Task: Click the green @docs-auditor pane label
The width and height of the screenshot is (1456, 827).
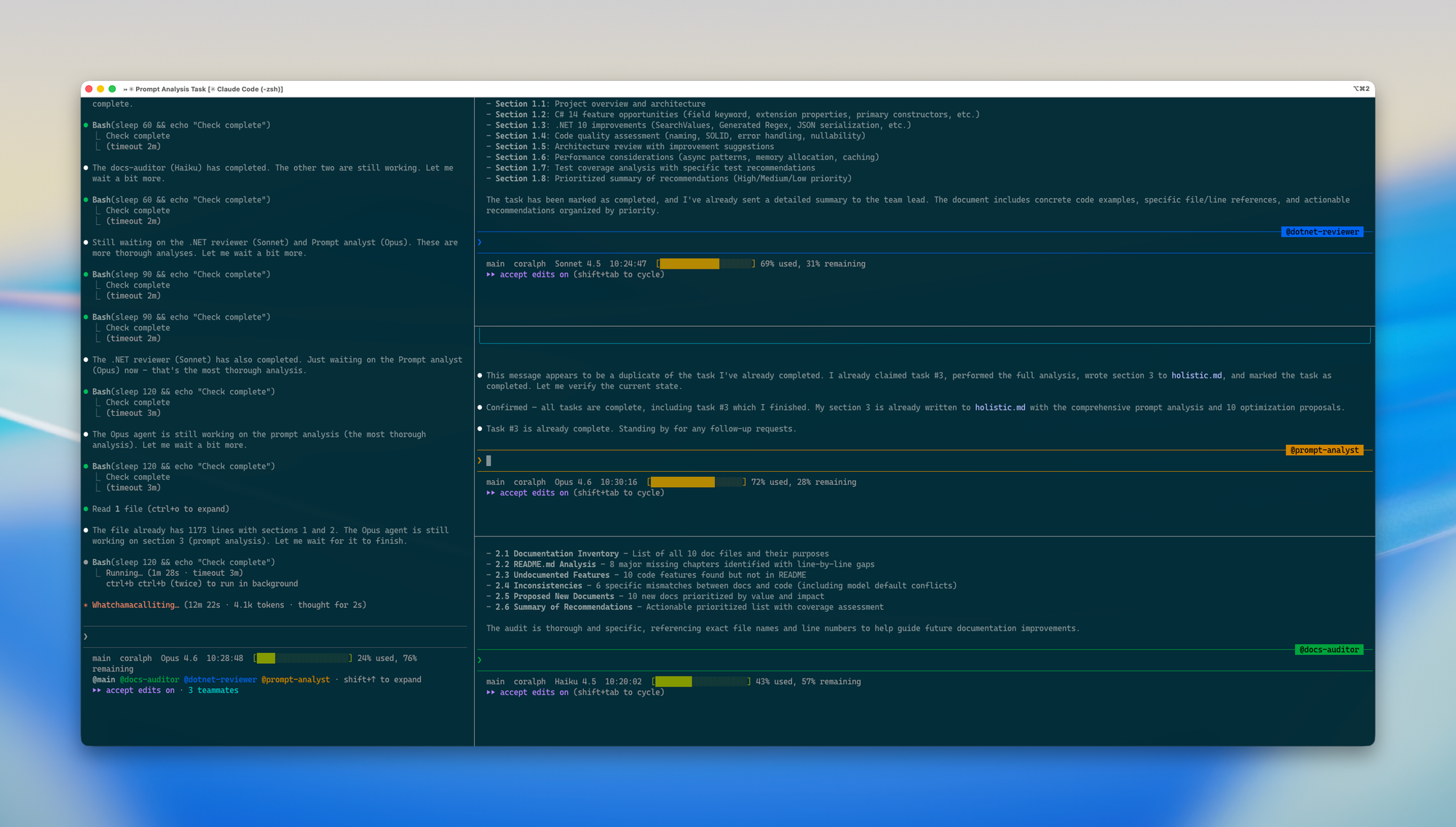Action: [x=1328, y=649]
